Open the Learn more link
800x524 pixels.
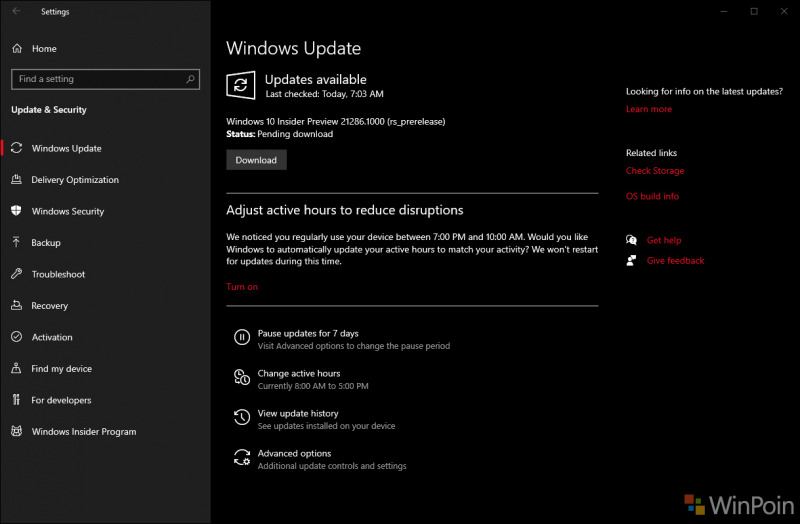pos(648,109)
